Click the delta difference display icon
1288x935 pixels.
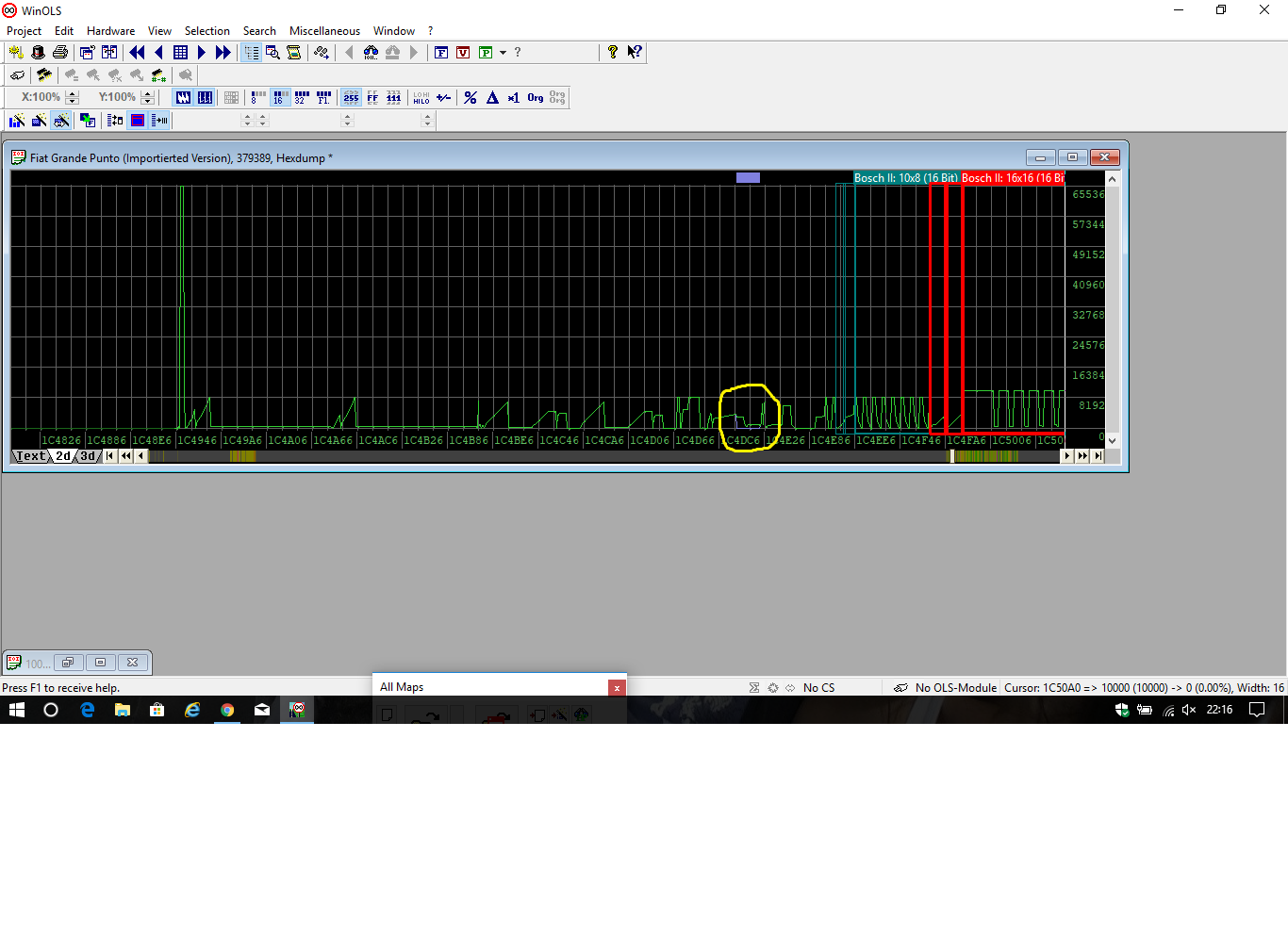coord(492,97)
